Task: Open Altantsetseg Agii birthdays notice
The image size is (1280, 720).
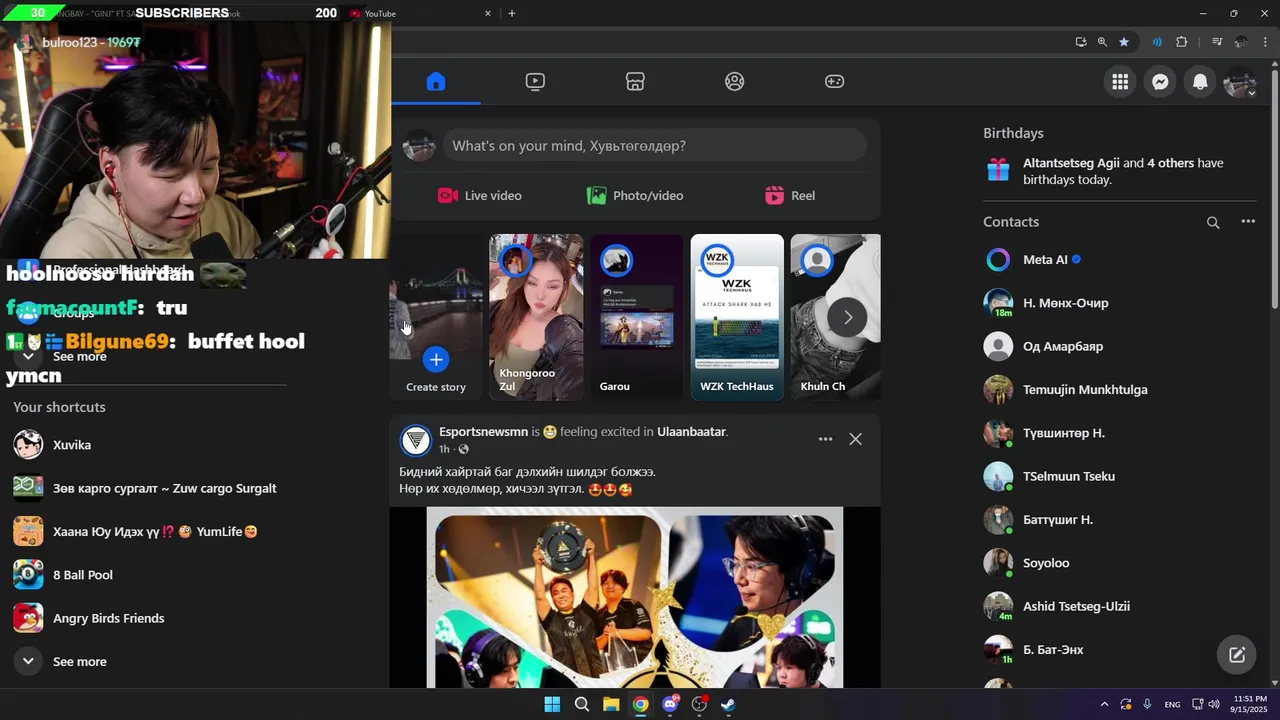Action: click(1120, 171)
